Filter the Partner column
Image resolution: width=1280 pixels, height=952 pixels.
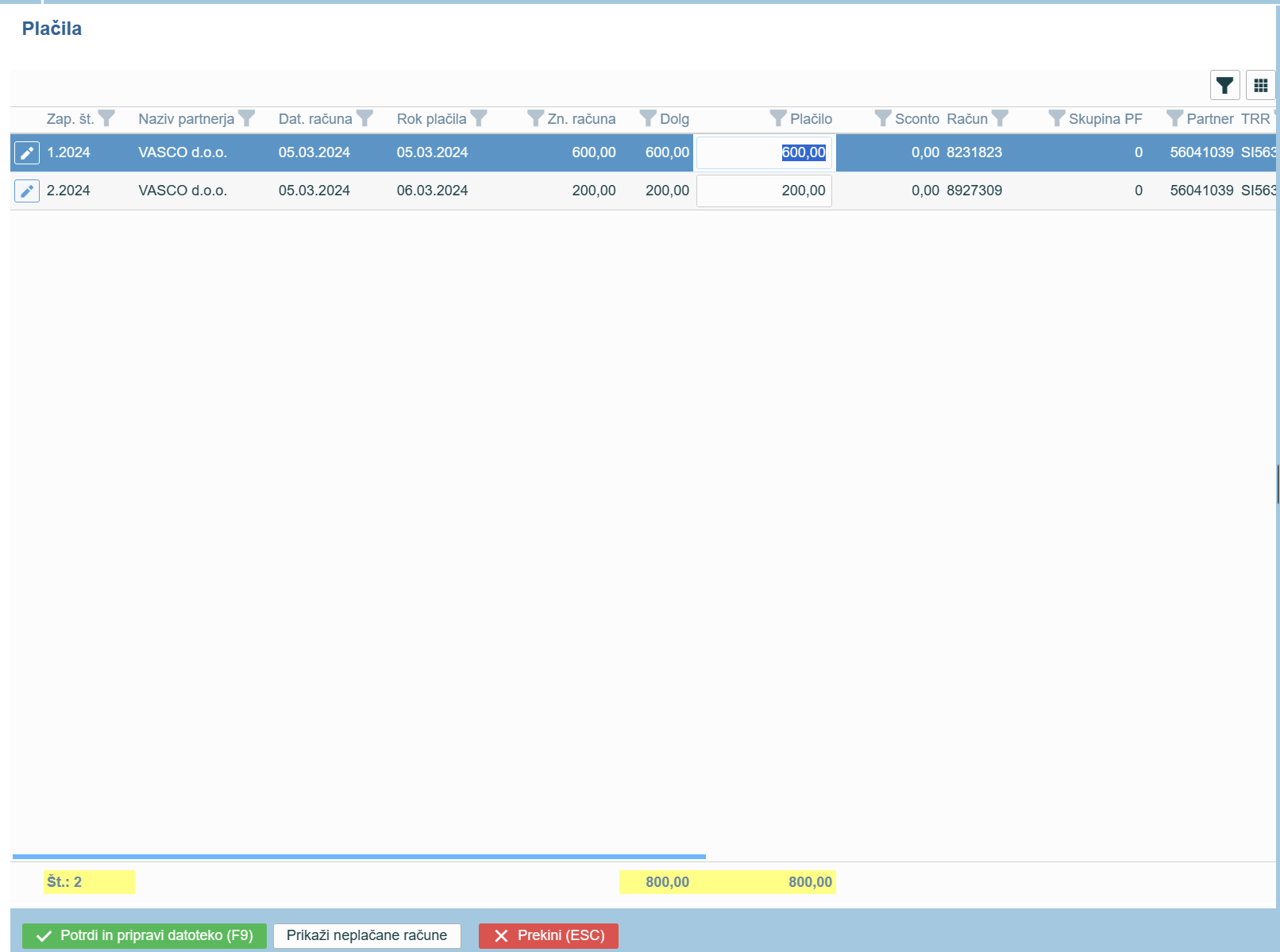point(1174,118)
